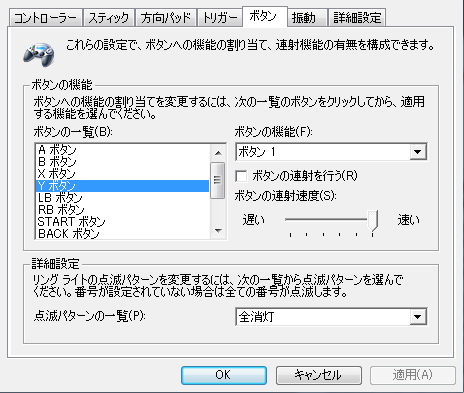Image resolution: width=464 pixels, height=393 pixels.
Task: Select START ボタン in the list
Action: pos(122,222)
